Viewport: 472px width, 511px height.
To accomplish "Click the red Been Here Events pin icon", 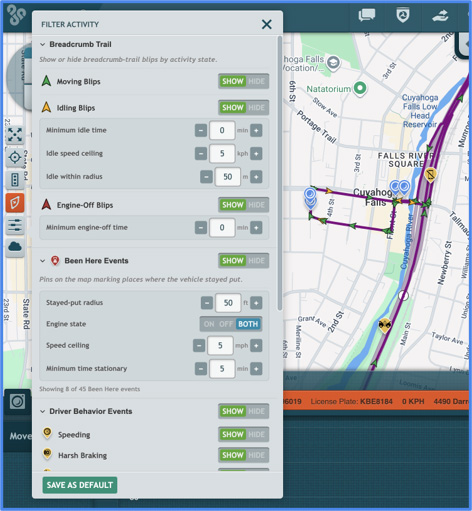I will (55, 261).
